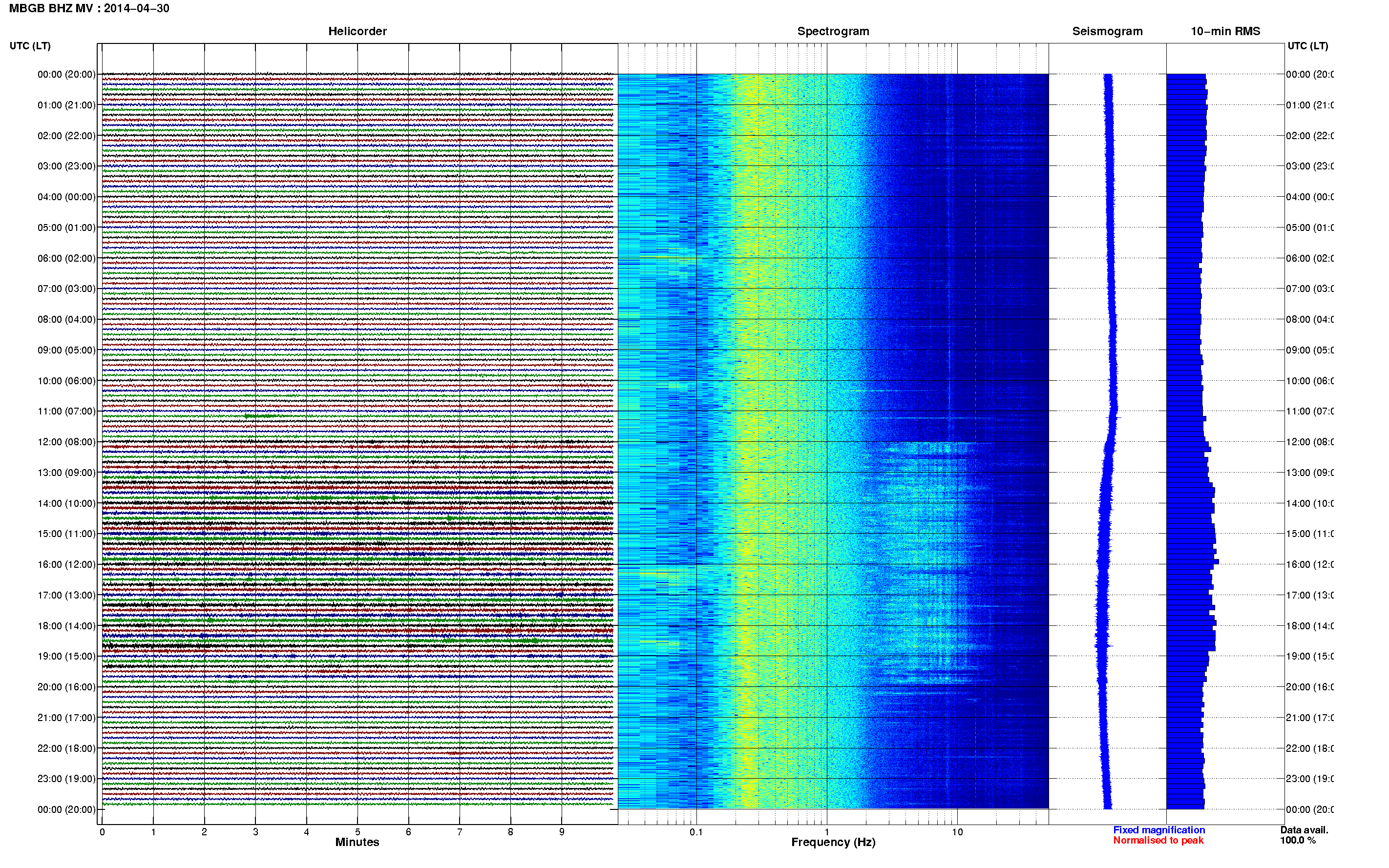This screenshot has width=1389, height=868.
Task: Select the Spectrogram panel heading
Action: (x=833, y=31)
